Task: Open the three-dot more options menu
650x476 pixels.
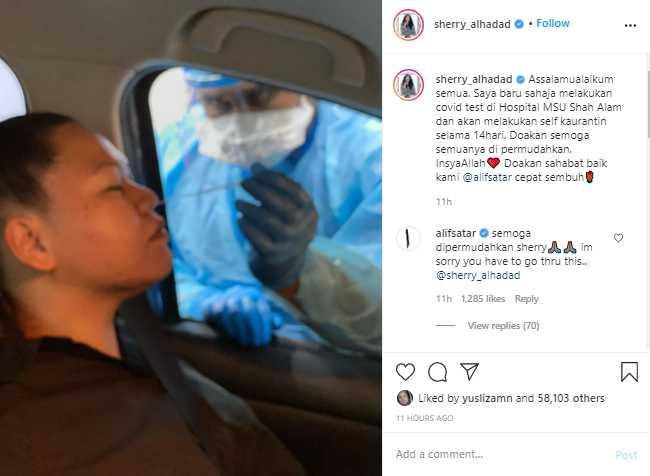Action: tap(630, 26)
